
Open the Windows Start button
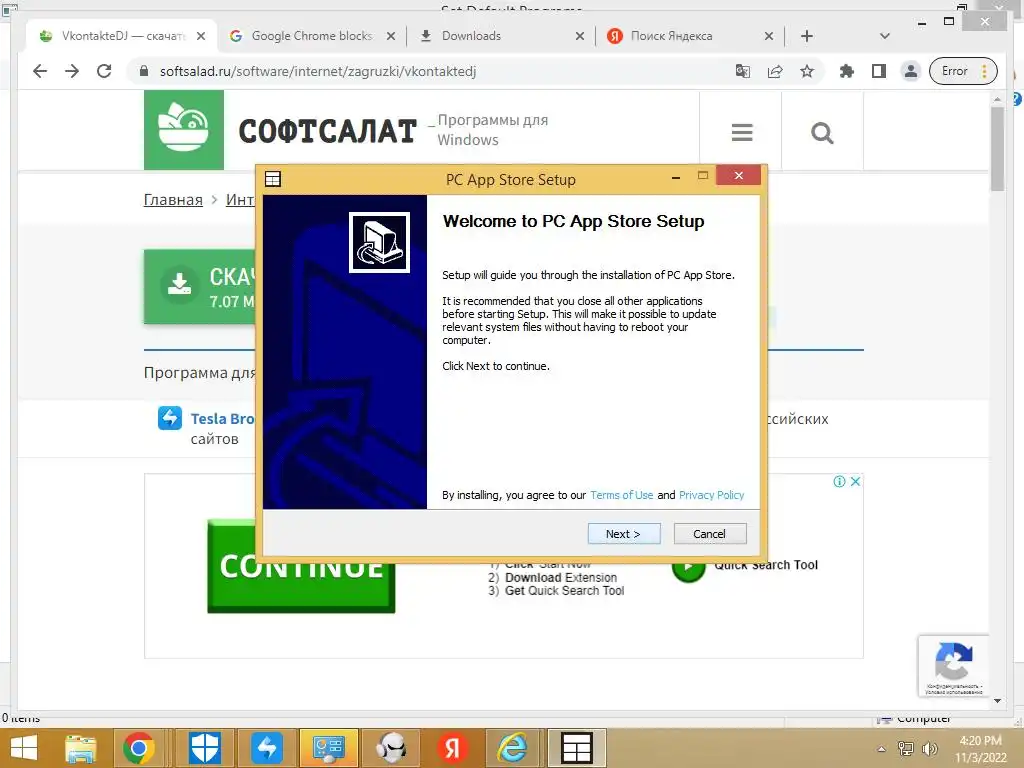24,748
